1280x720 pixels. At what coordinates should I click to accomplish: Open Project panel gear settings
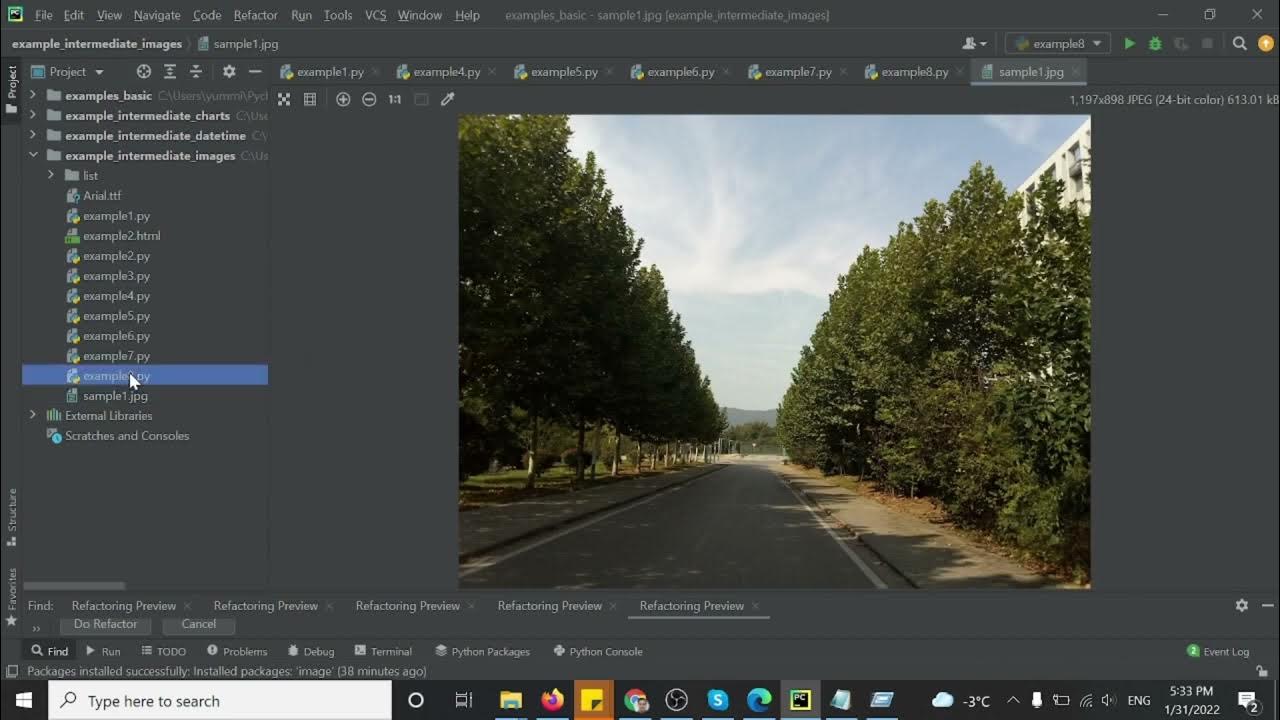coord(229,72)
